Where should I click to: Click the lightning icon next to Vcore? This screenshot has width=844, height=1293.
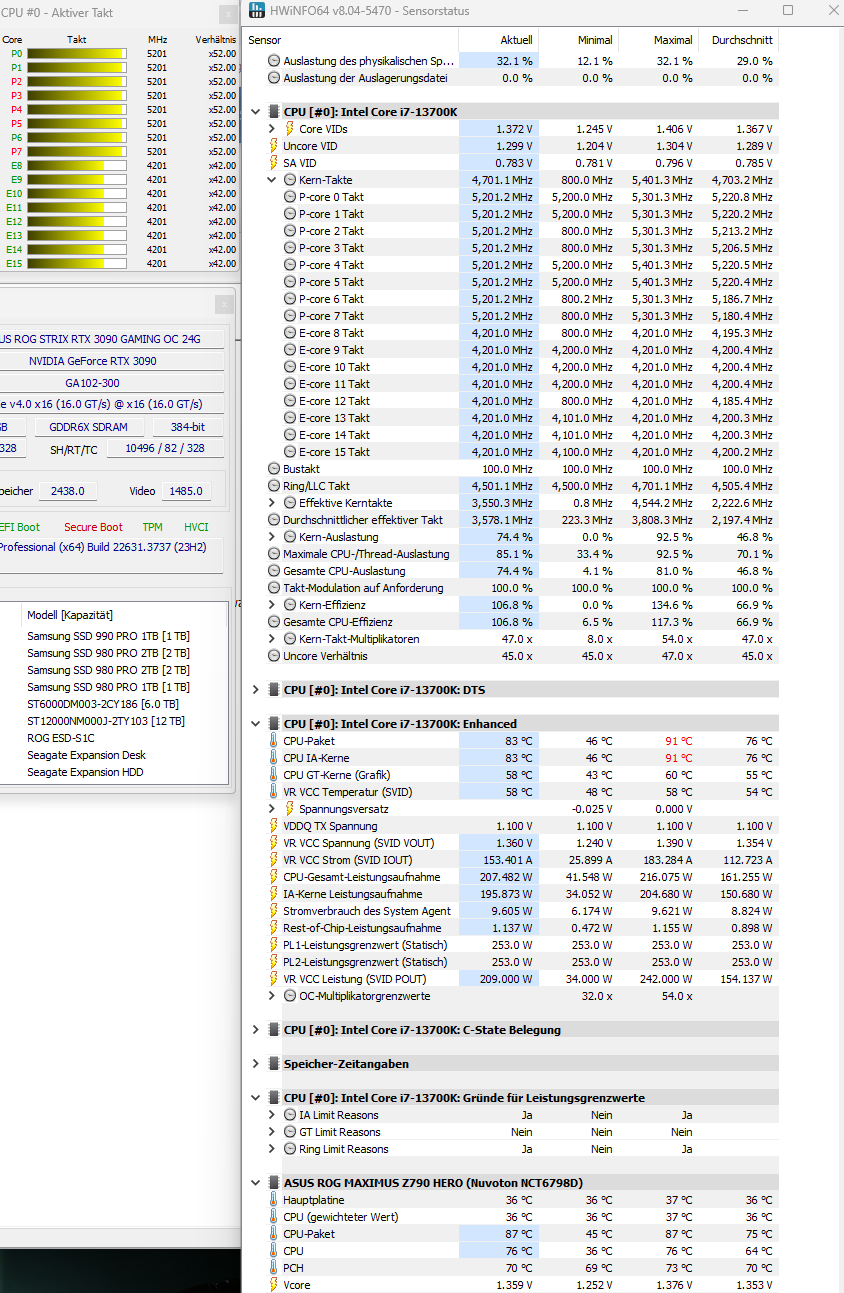[x=274, y=1285]
